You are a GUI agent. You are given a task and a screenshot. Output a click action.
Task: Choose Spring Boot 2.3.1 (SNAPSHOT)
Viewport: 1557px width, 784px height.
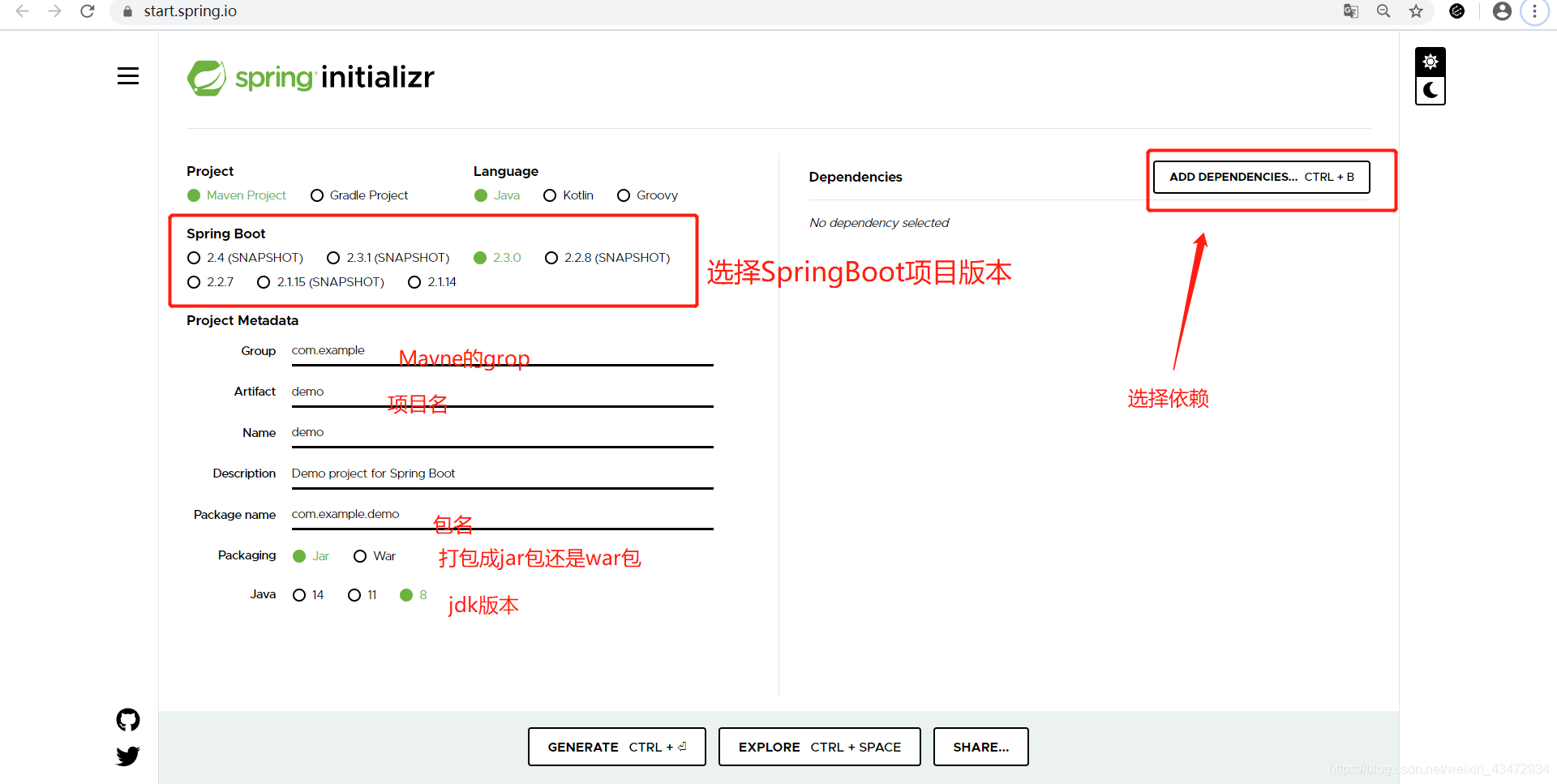(388, 258)
